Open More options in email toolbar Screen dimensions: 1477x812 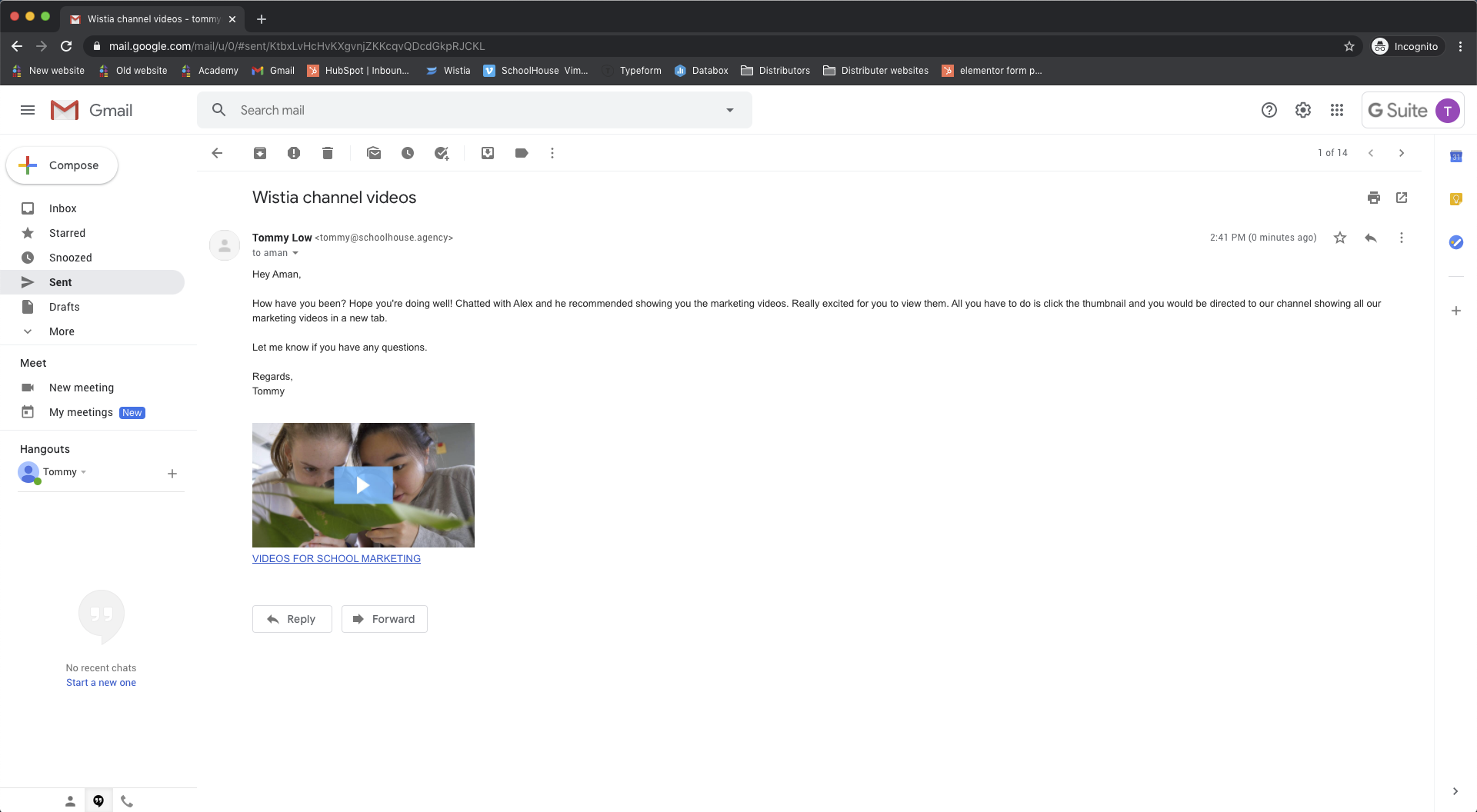[552, 153]
